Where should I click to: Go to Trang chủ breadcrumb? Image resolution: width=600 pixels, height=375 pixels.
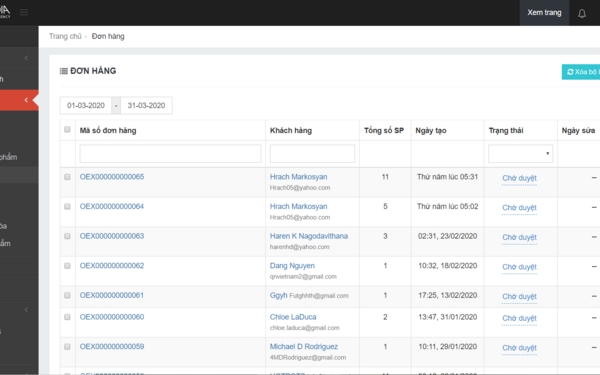[65, 36]
